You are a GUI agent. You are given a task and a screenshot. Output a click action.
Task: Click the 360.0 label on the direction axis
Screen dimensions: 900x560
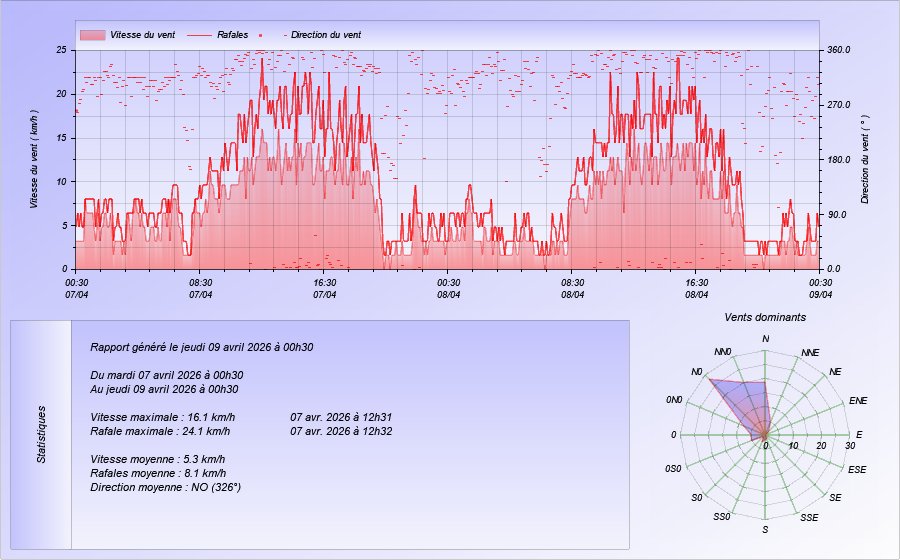838,50
